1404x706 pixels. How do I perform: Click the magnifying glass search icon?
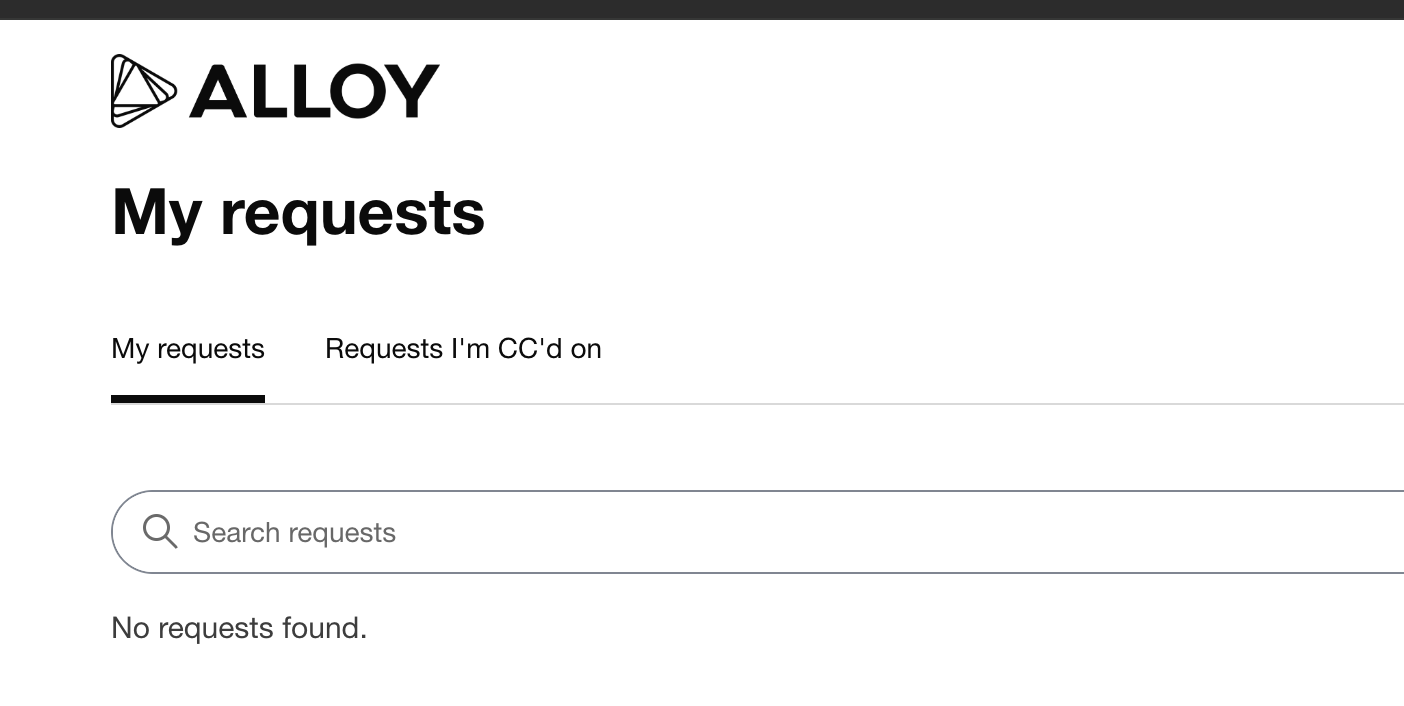tap(160, 531)
